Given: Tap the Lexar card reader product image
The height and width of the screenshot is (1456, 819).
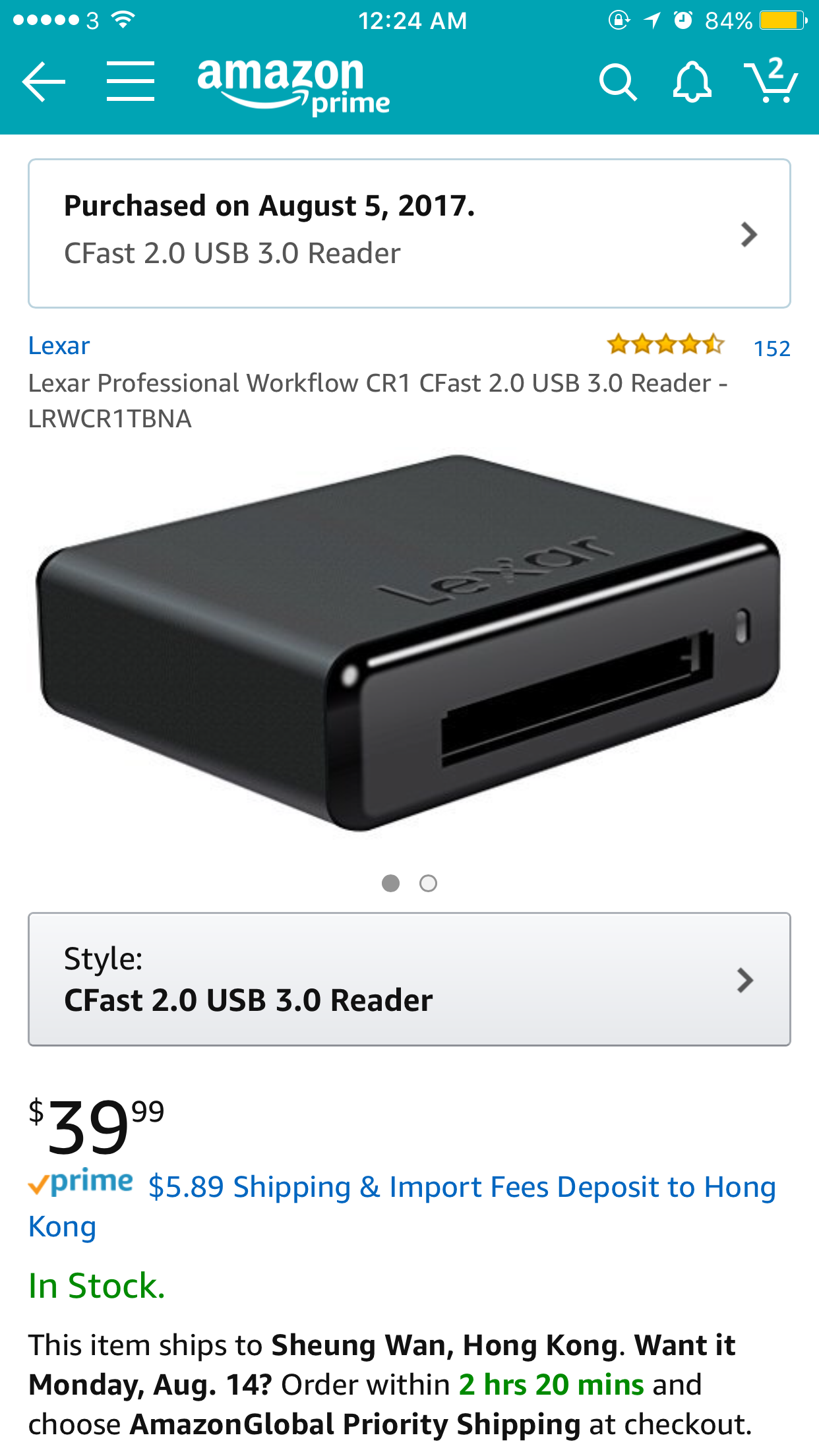Looking at the screenshot, I should click(x=409, y=643).
